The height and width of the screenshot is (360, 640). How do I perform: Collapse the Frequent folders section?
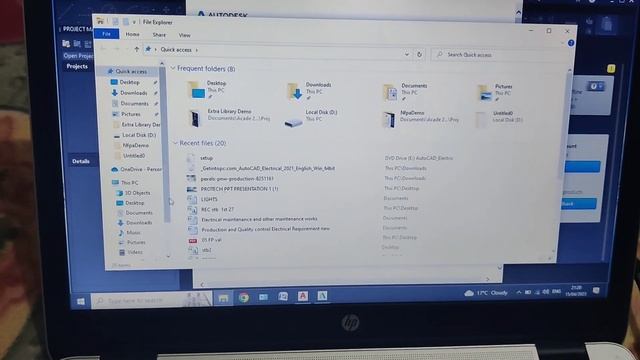point(173,68)
